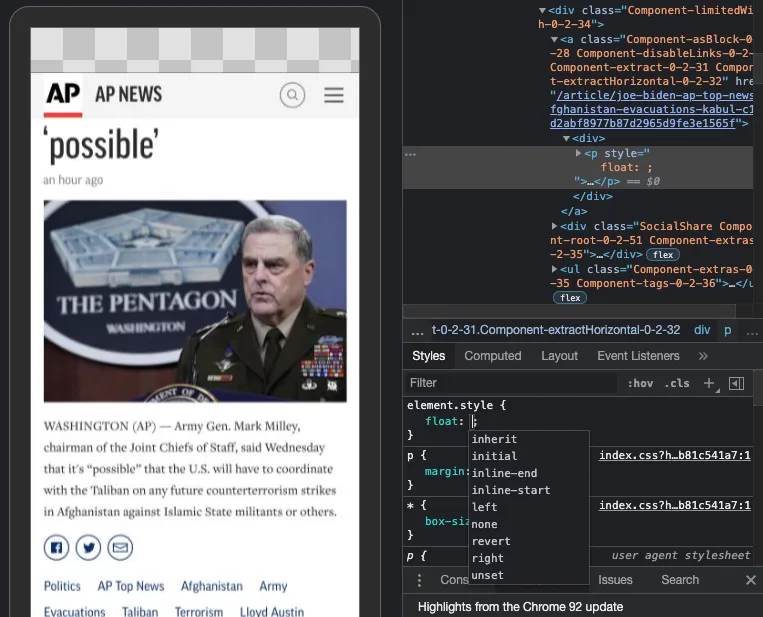
Task: Open the Issues drawer tab
Action: coord(615,580)
